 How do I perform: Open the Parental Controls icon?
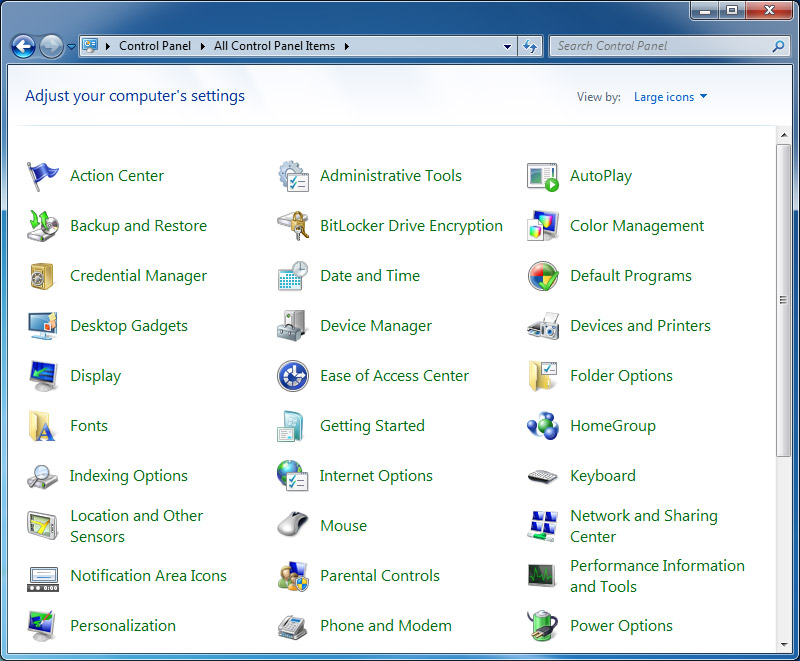click(x=293, y=576)
